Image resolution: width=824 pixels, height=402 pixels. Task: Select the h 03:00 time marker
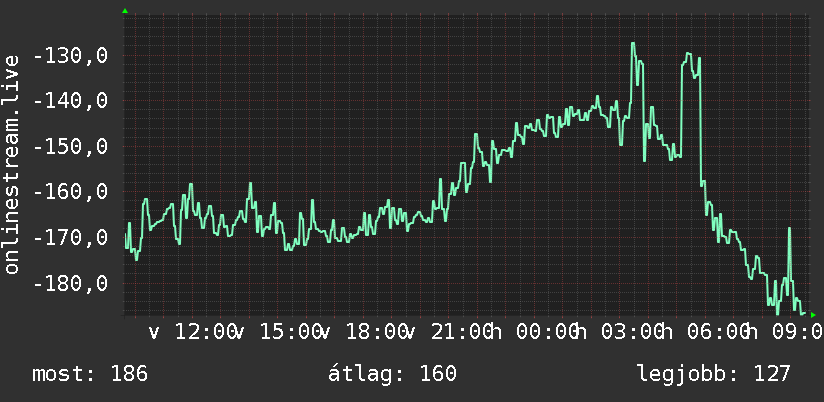click(620, 332)
